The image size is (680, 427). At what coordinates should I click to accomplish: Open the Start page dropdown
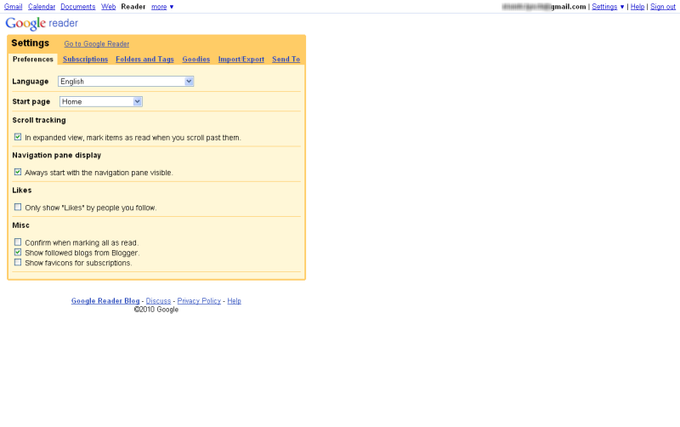(101, 101)
